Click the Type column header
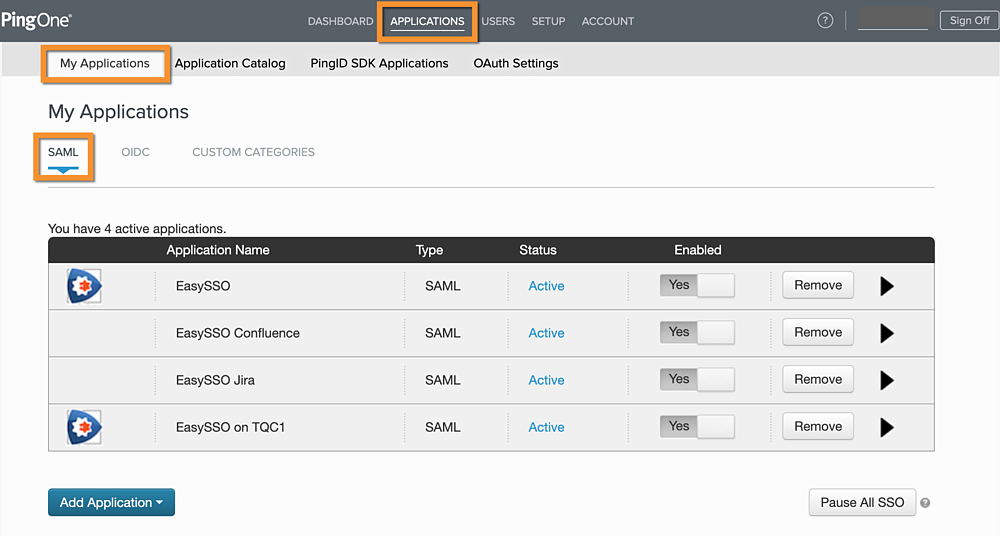Viewport: 1000px width, 536px height. (x=429, y=250)
